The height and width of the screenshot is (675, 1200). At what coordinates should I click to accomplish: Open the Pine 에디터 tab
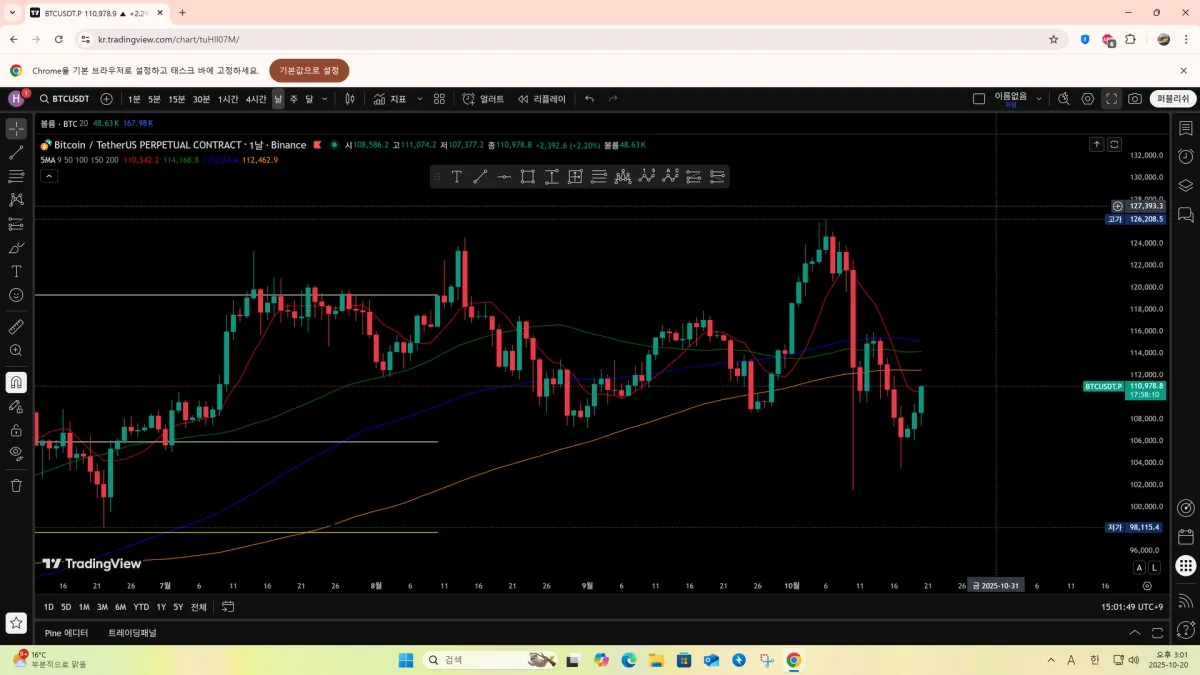tap(66, 633)
